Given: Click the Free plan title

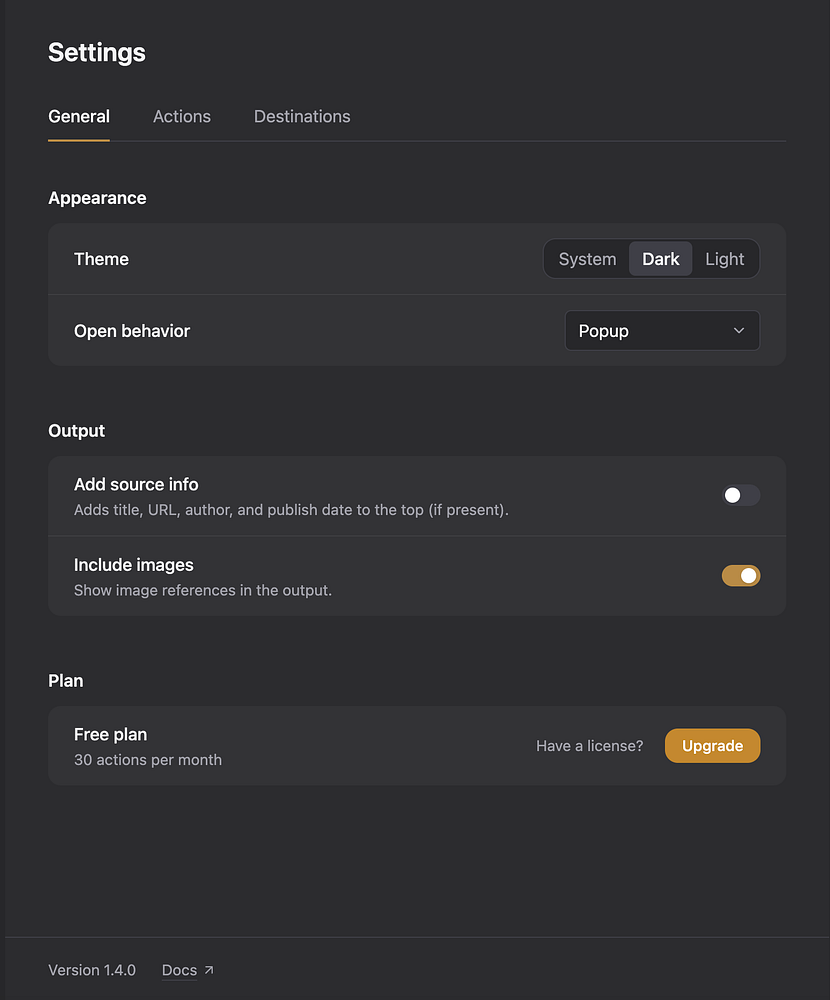Looking at the screenshot, I should [111, 735].
